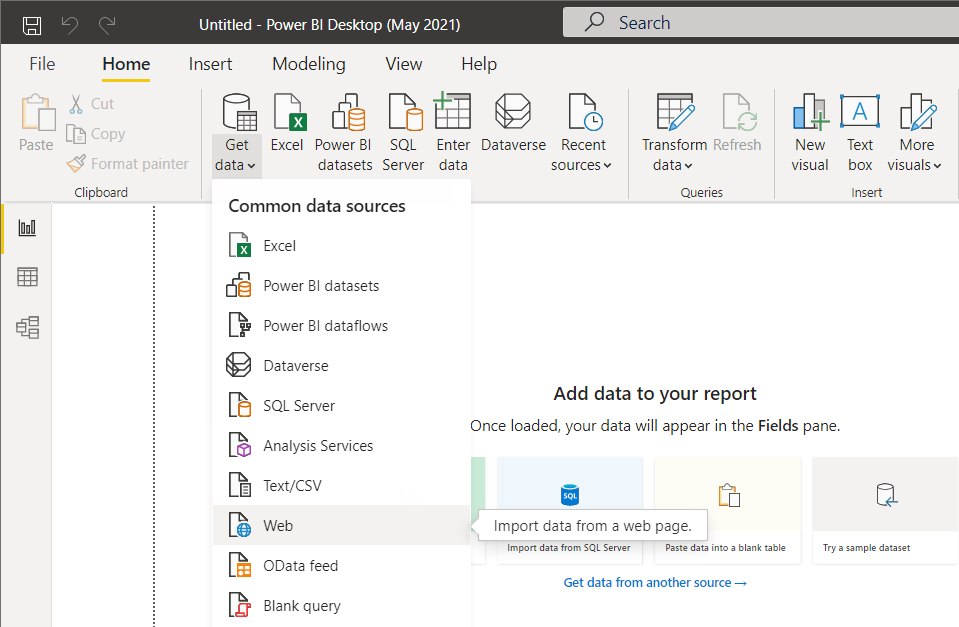959x627 pixels.
Task: Expand the Recent sources dropdown
Action: tap(607, 166)
